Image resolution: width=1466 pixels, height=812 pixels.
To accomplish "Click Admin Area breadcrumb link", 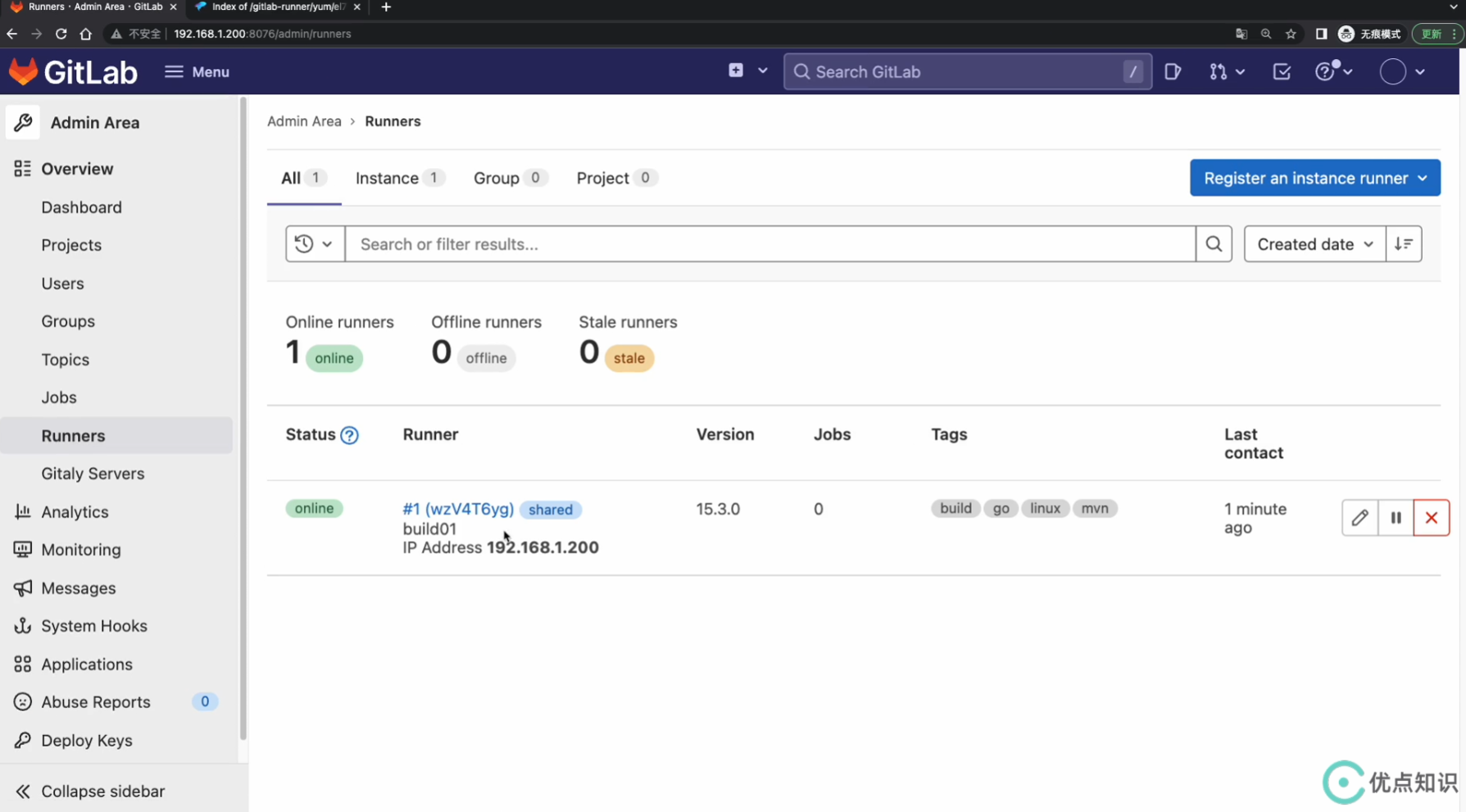I will [304, 121].
